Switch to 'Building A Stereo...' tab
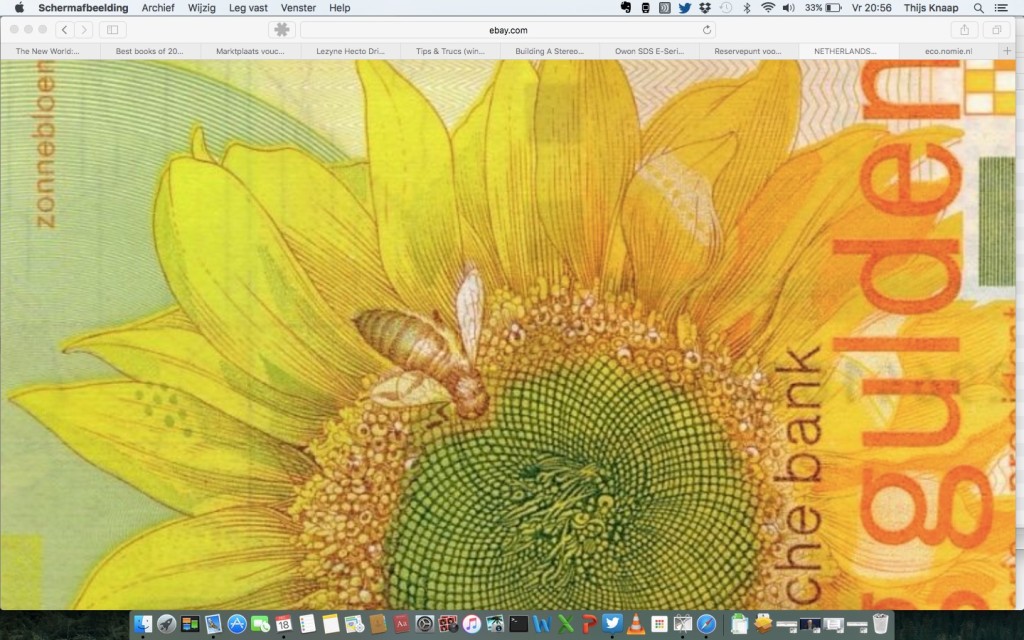The image size is (1024, 640). [550, 51]
